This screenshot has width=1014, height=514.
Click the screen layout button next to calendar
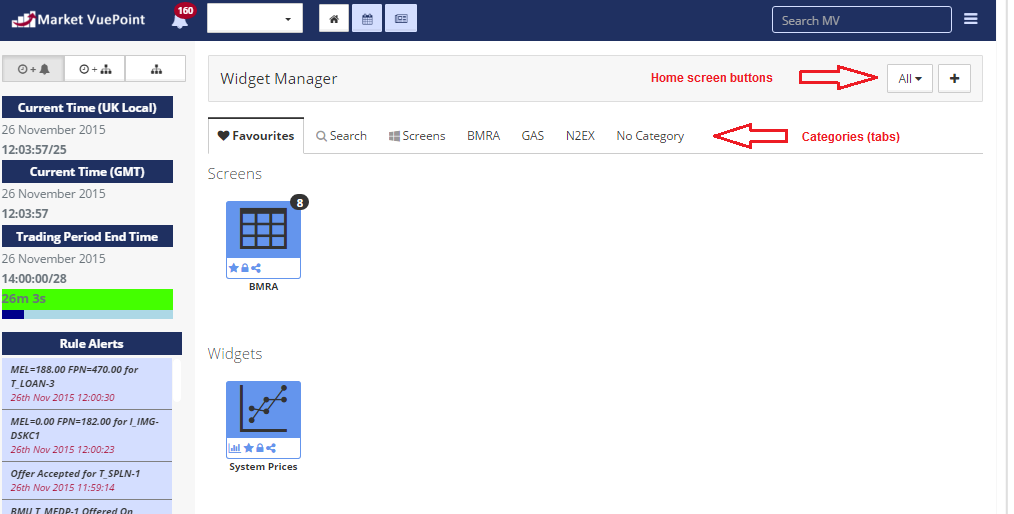pyautogui.click(x=401, y=19)
